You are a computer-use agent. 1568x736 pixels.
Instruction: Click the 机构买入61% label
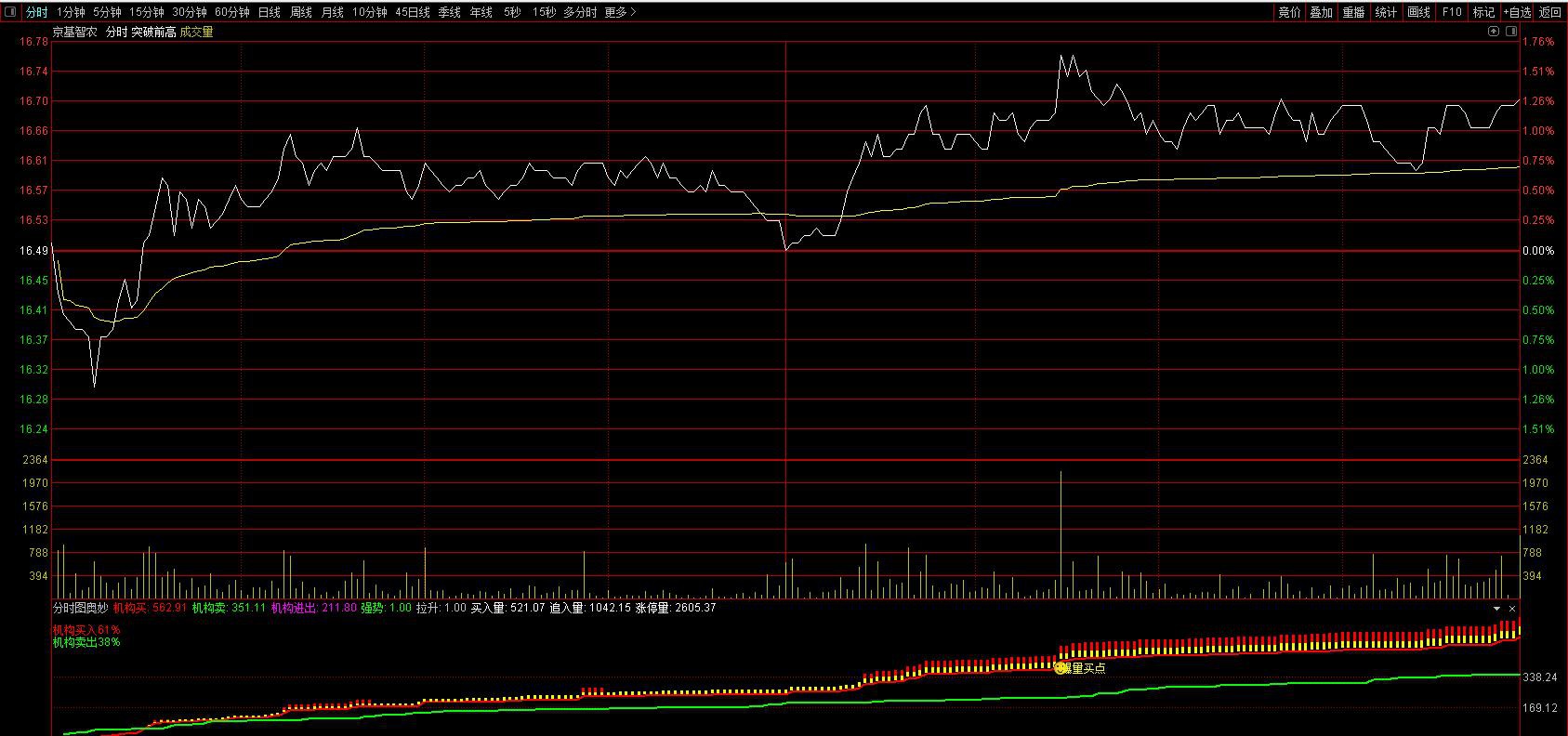click(x=86, y=630)
